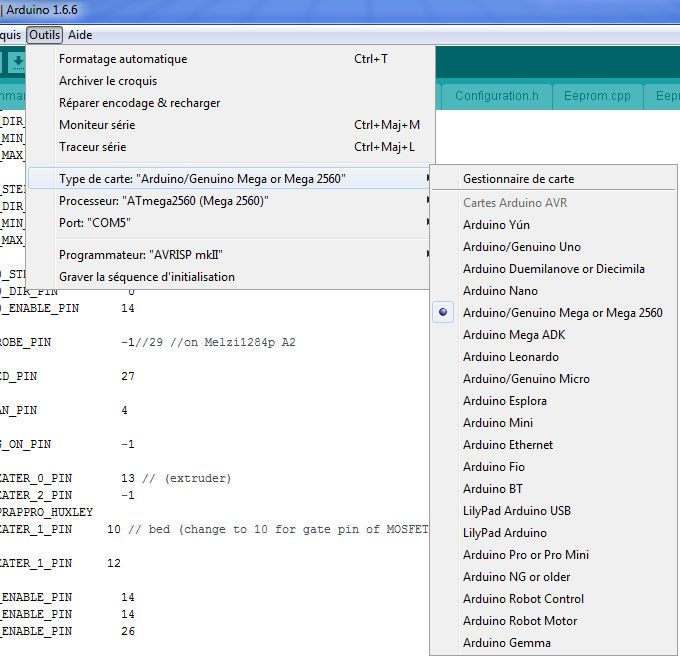This screenshot has width=680, height=660.
Task: Select Arduino NG or older
Action: [554, 577]
